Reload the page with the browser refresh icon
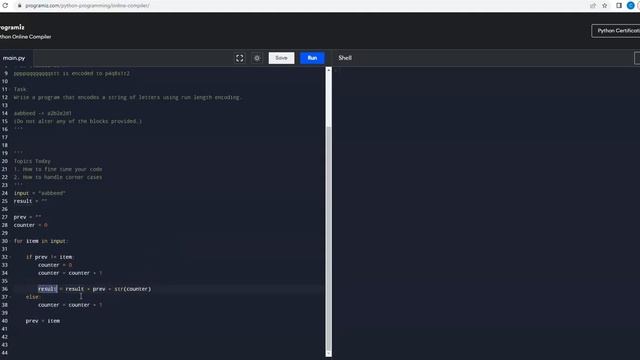The image size is (640, 360). [x=5, y=6]
